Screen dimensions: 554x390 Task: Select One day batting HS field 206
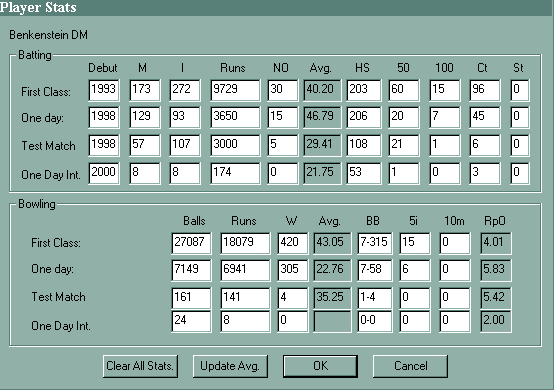pos(364,117)
